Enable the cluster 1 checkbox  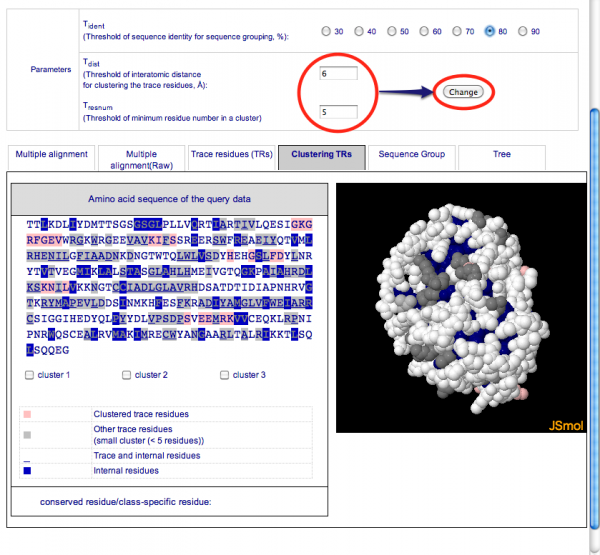click(30, 375)
